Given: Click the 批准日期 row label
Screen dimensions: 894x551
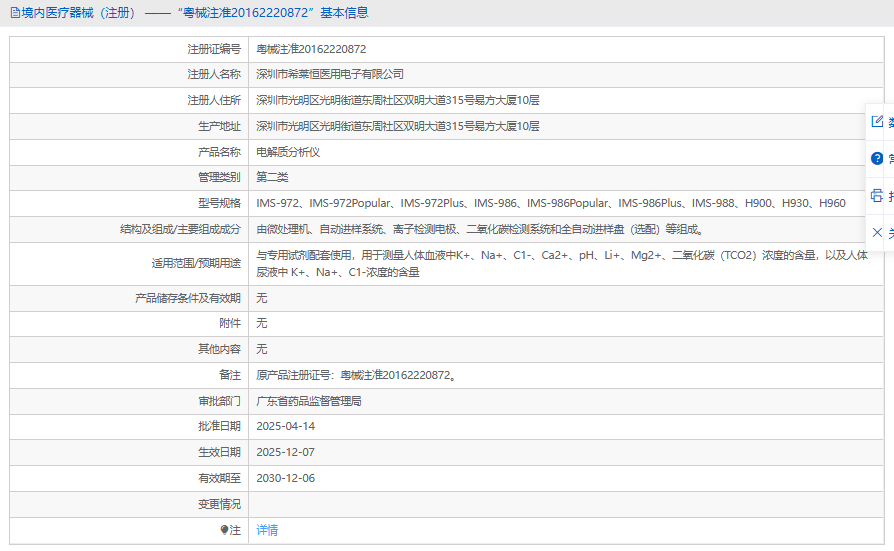Looking at the screenshot, I should (219, 426).
